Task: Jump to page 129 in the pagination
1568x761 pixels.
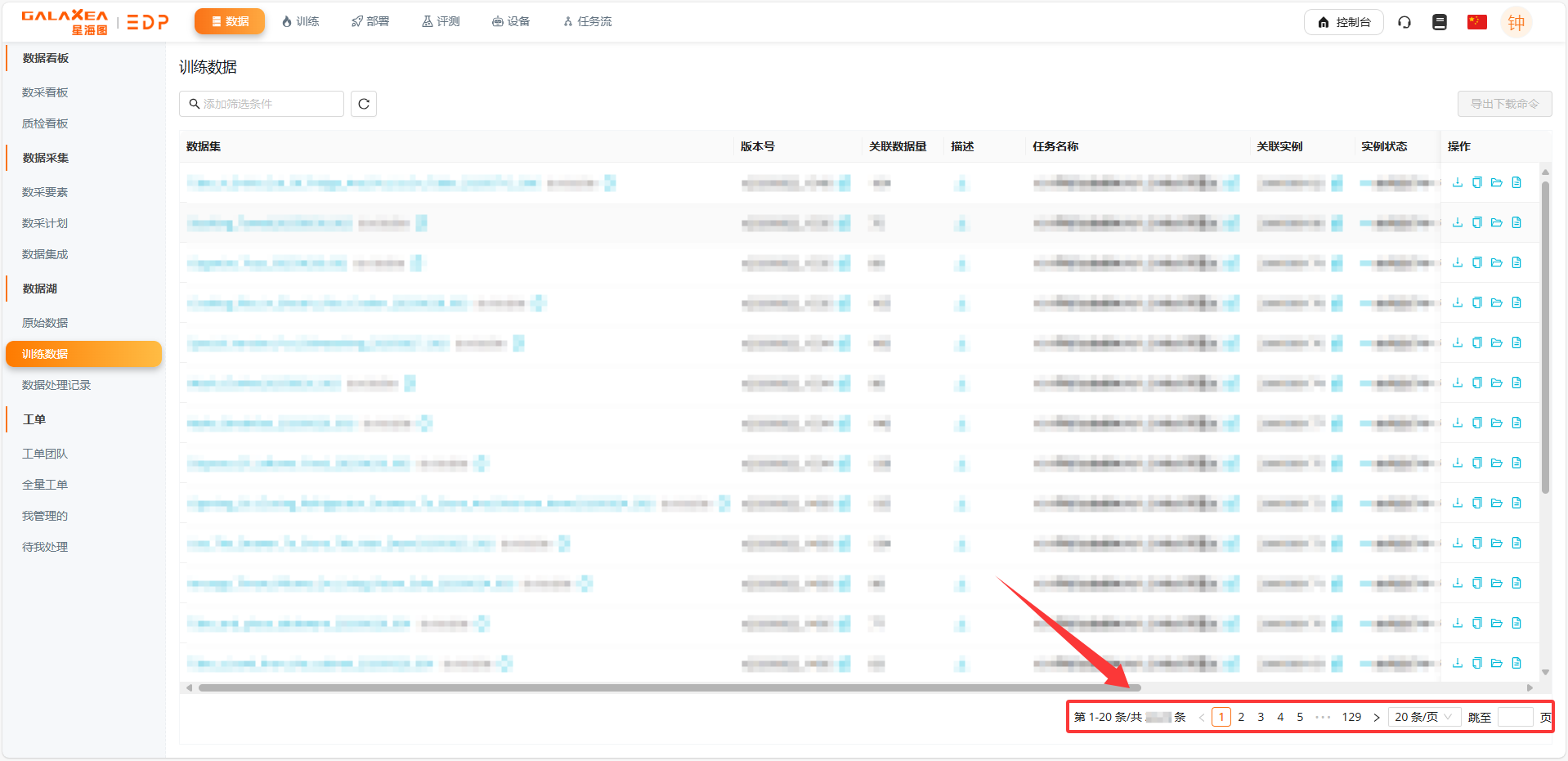Action: [x=1351, y=717]
